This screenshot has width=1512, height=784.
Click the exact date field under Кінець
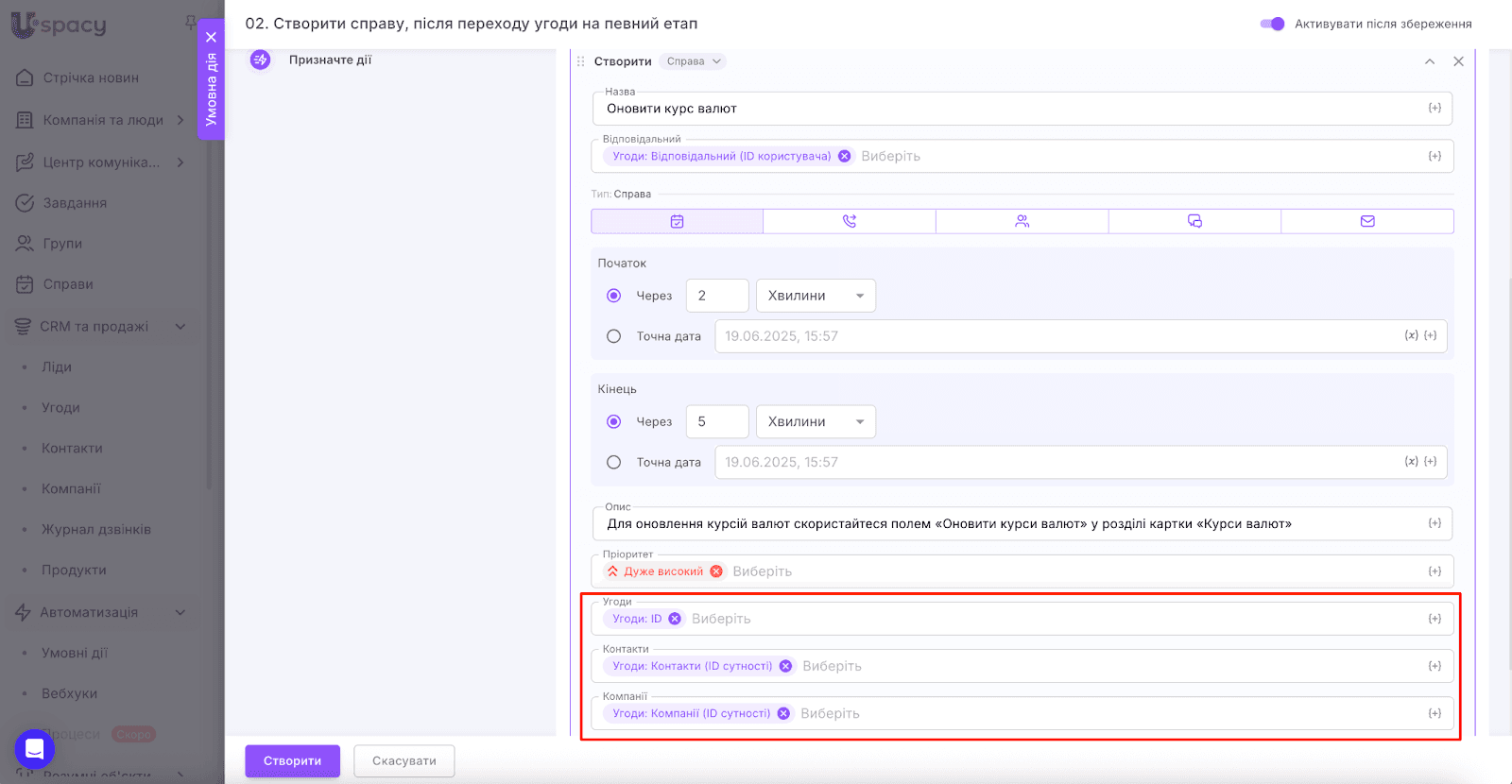pos(1081,462)
